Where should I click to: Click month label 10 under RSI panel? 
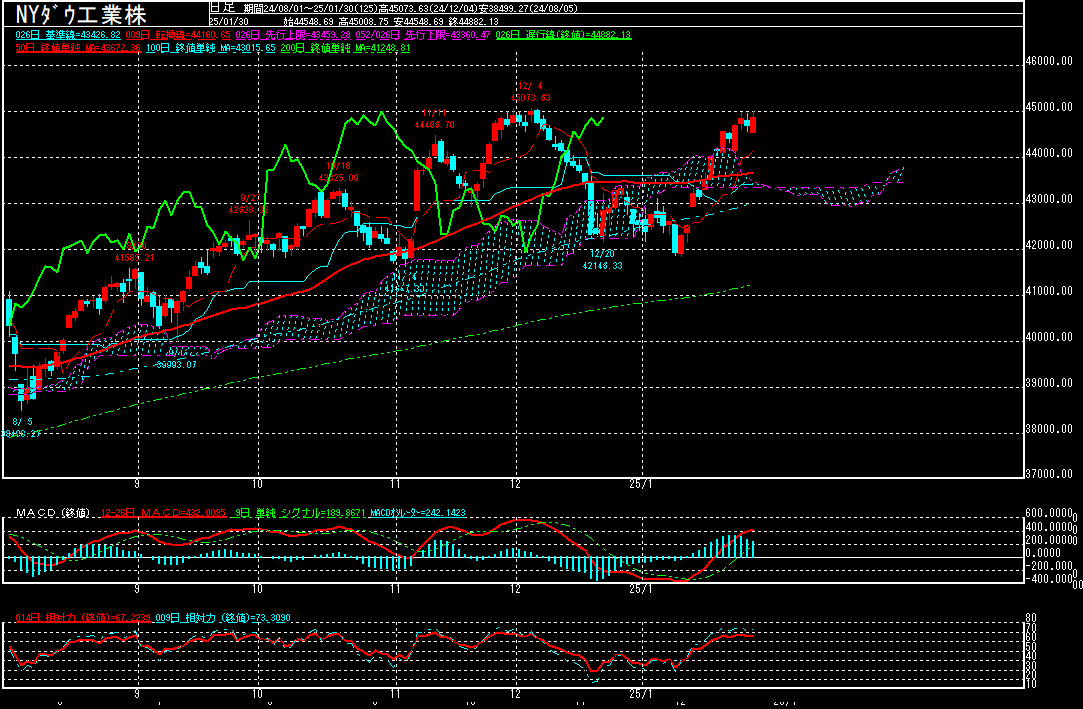coord(257,694)
